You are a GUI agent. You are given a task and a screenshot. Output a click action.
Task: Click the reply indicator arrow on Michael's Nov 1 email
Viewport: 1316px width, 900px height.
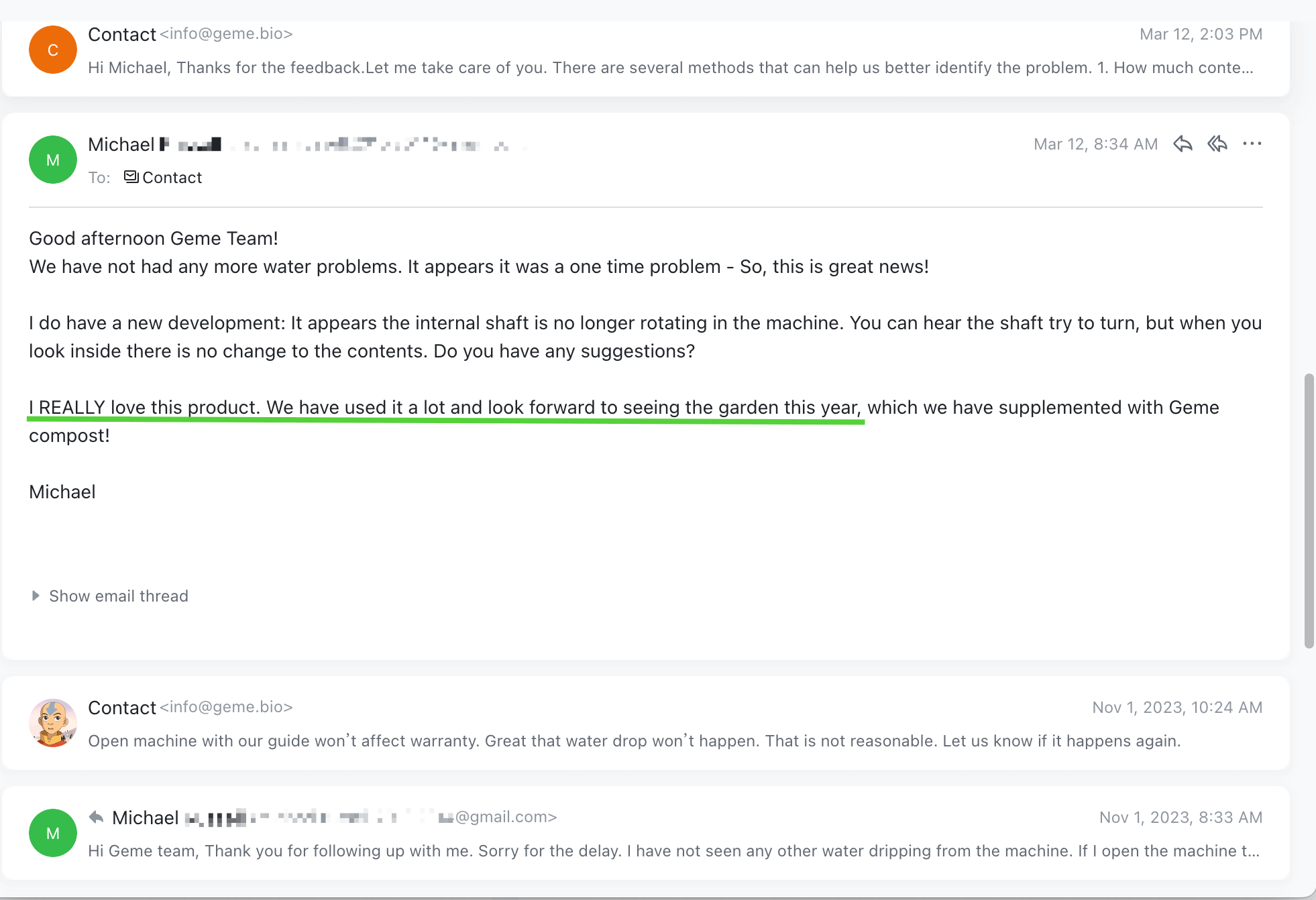point(96,817)
